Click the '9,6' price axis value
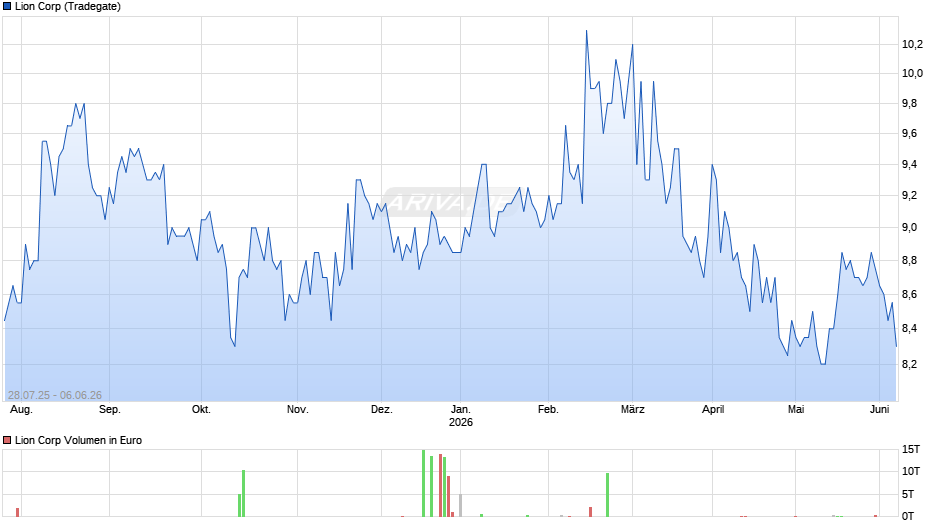Viewport: 940px width, 526px height. (x=909, y=134)
